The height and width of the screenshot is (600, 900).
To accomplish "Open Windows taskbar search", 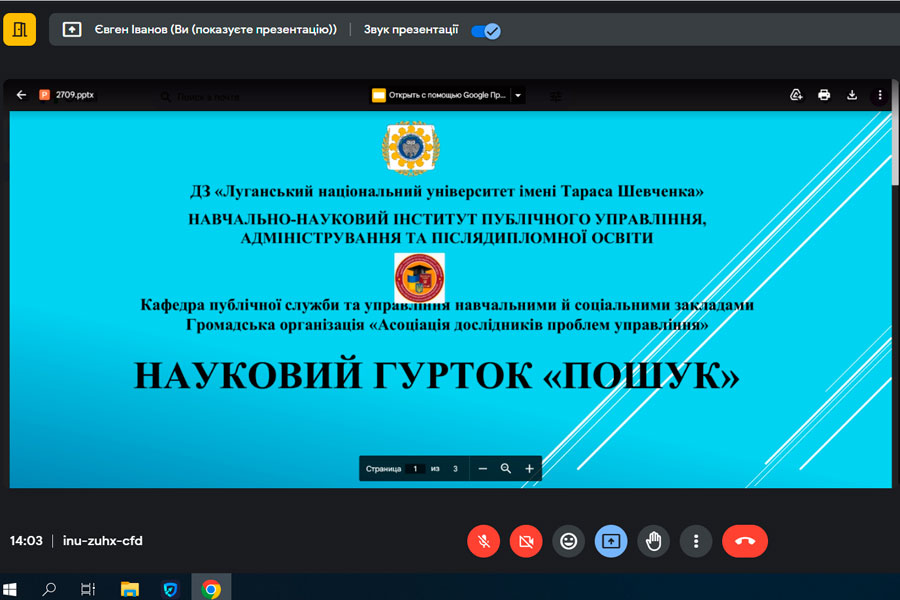I will click(49, 589).
